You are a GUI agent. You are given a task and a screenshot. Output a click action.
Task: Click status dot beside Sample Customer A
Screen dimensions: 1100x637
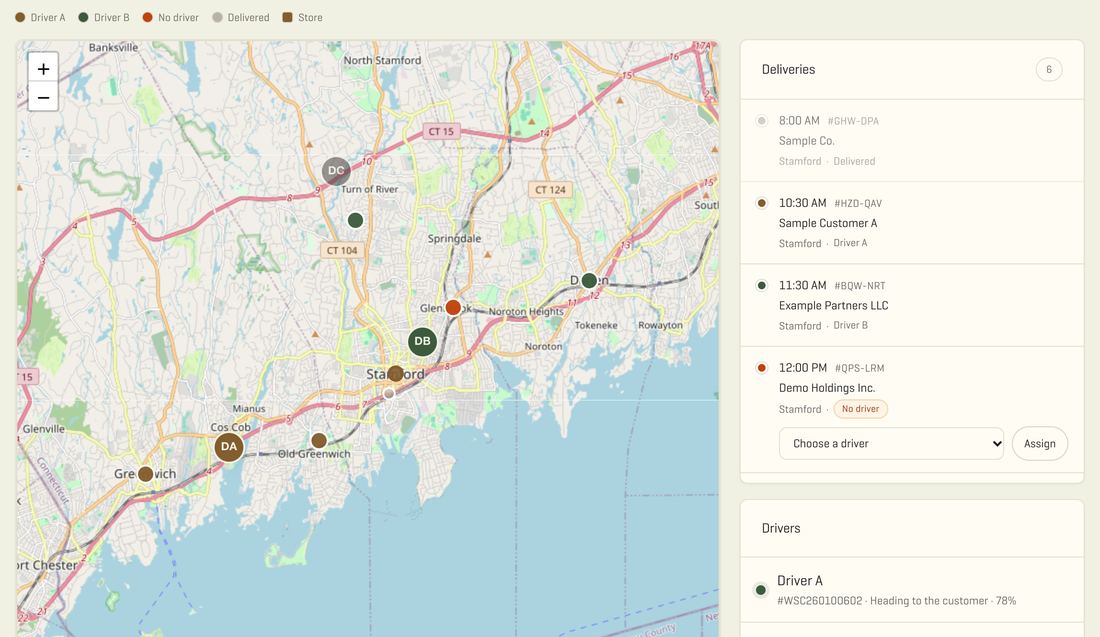[761, 203]
